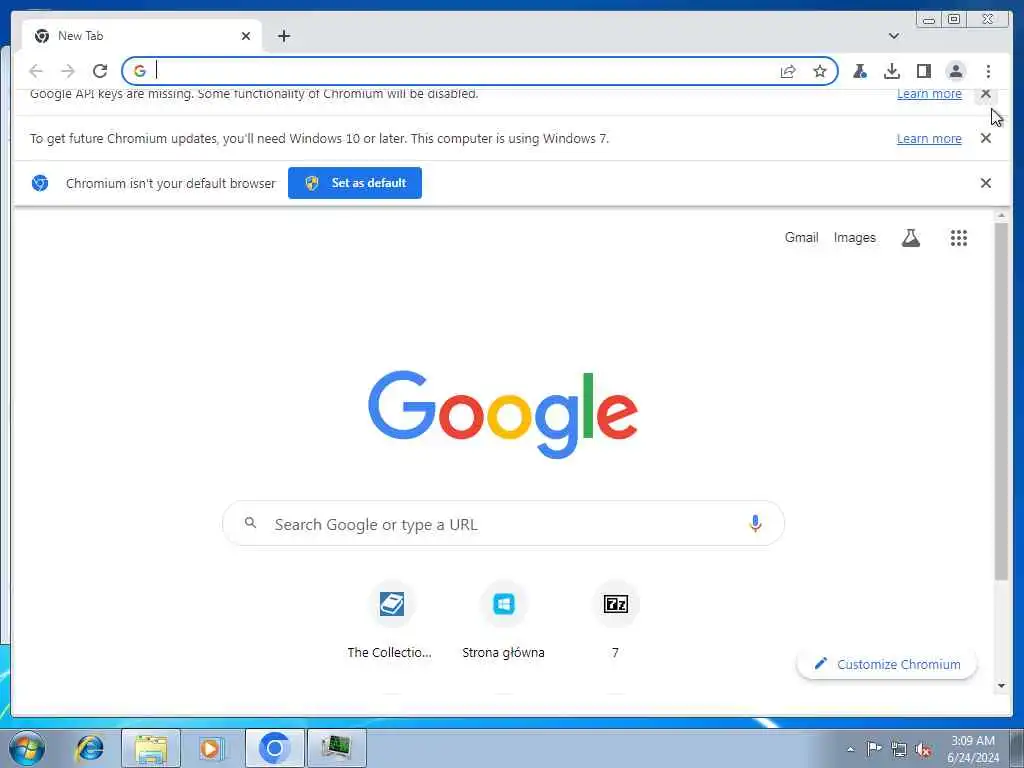Screen dimensions: 1024x768
Task: Click the Chromium logo in default-browser bar
Action: coord(40,183)
